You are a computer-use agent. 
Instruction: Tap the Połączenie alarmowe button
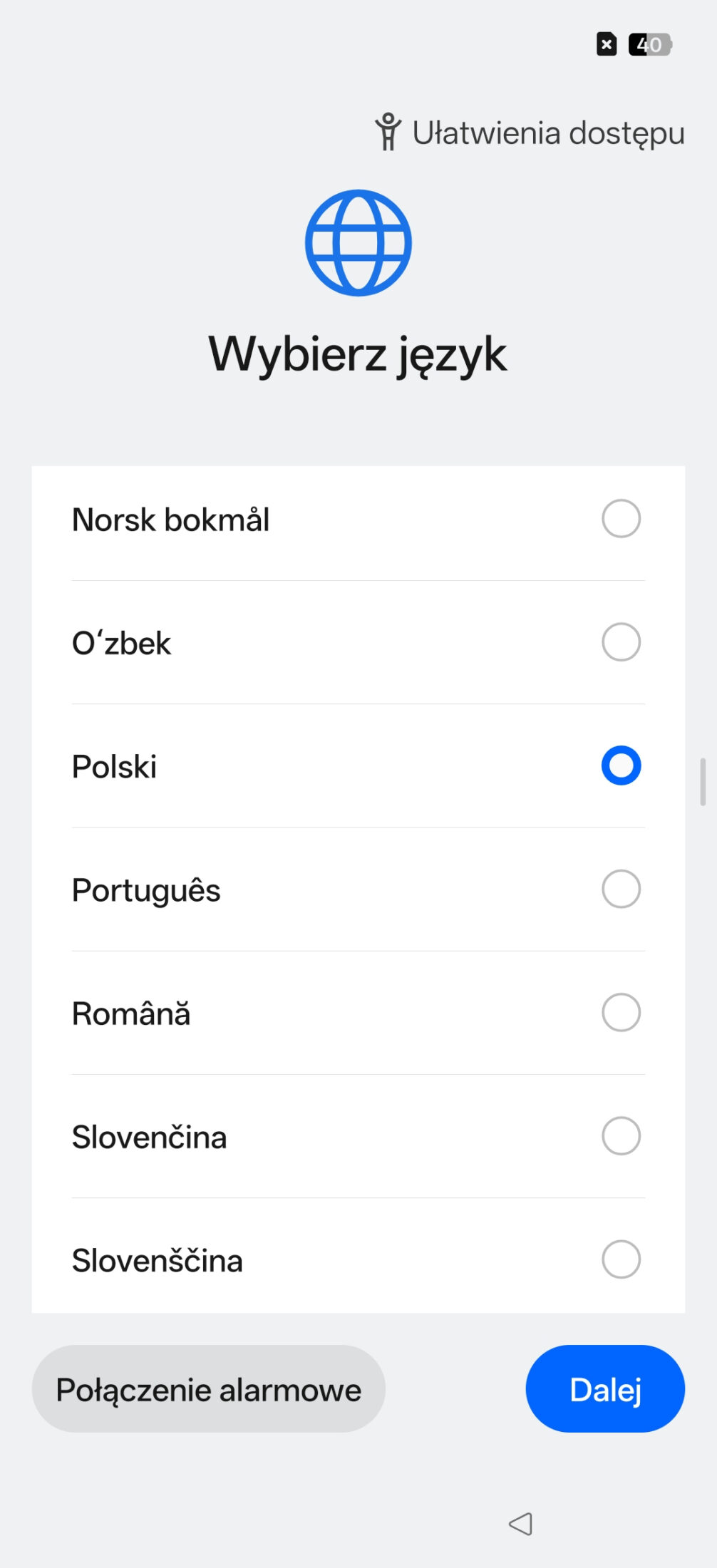[x=208, y=1389]
